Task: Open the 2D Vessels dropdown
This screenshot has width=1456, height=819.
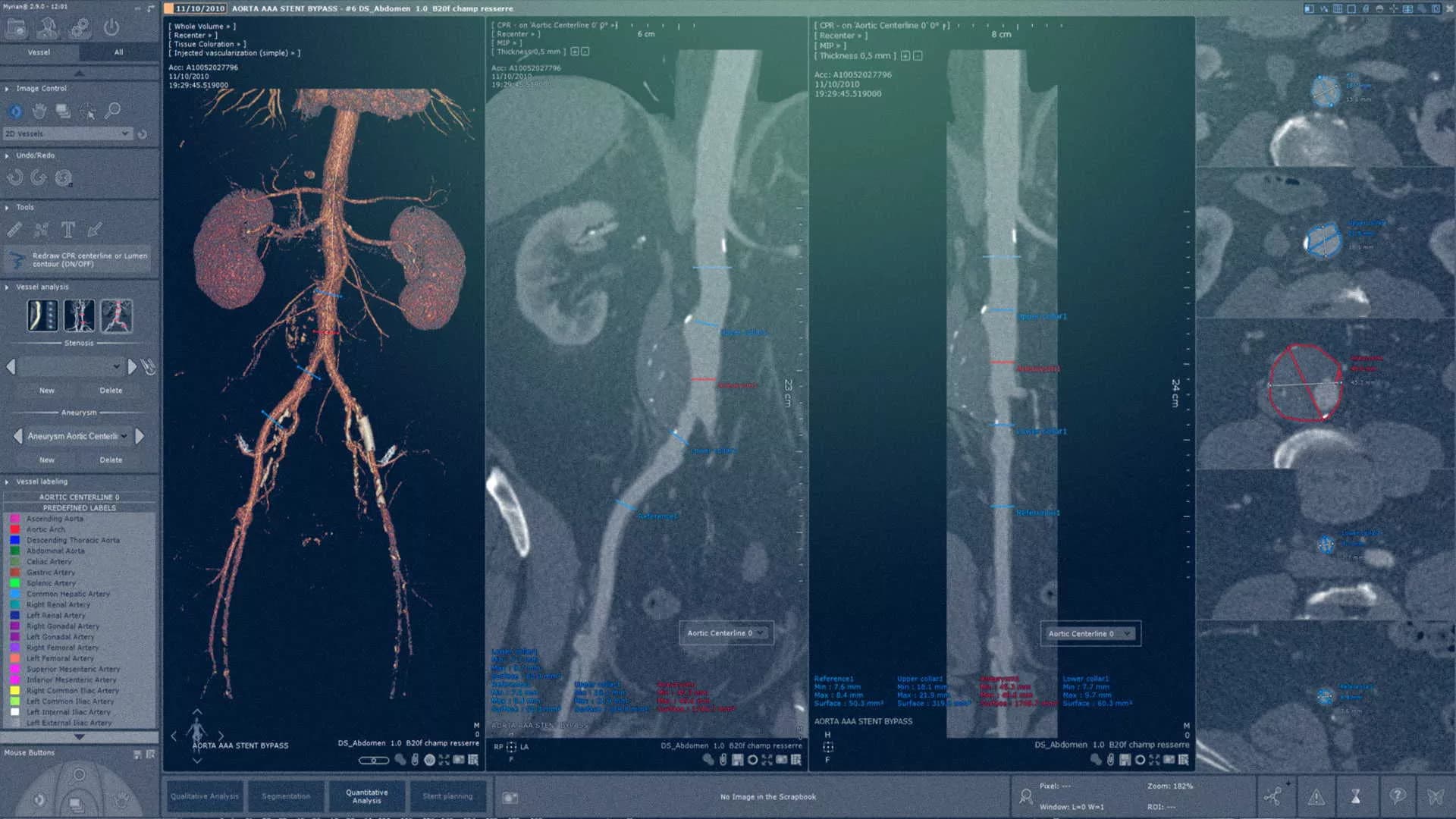Action: click(x=68, y=133)
